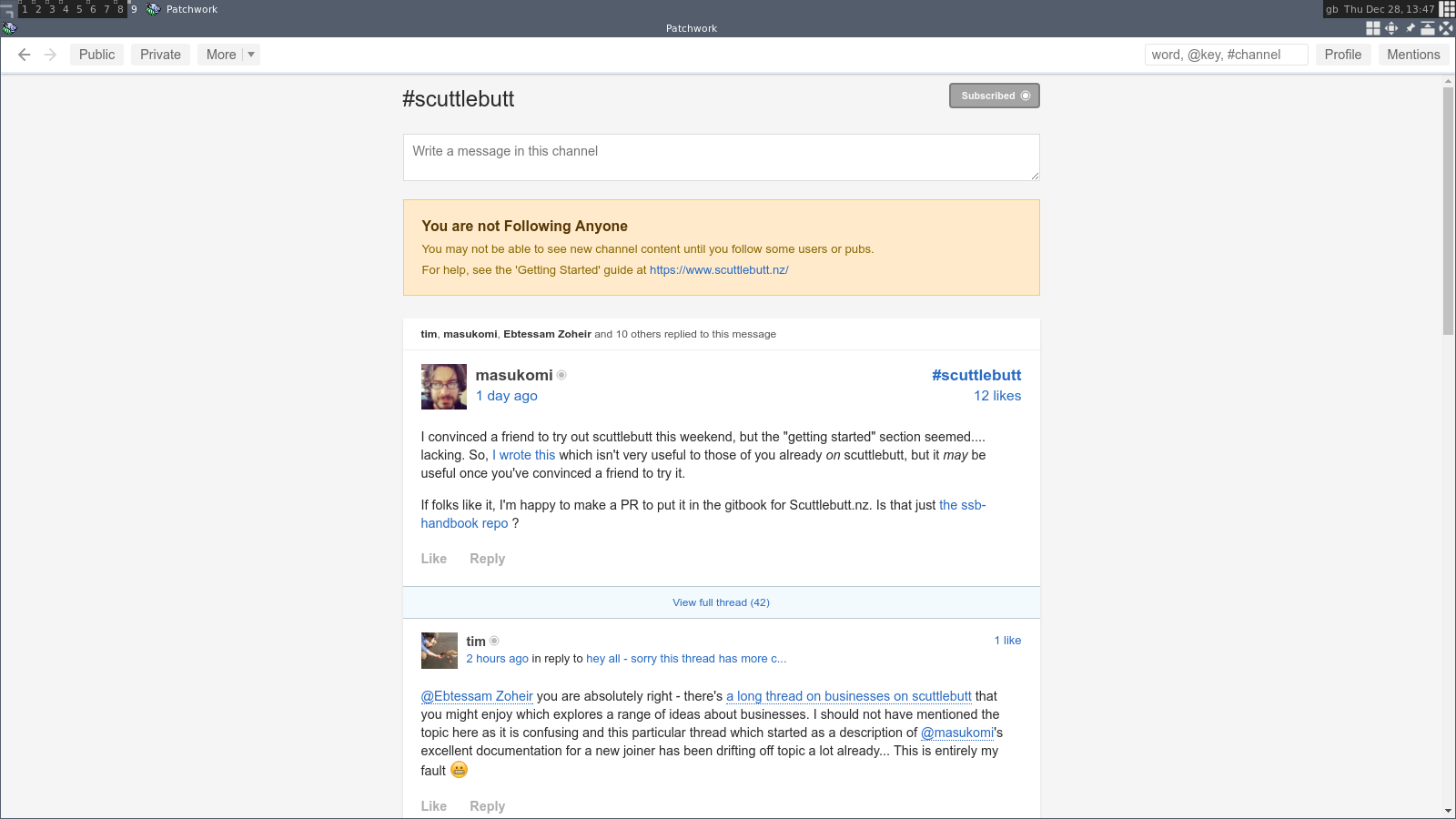Screen dimensions: 1456x819
Task: Click the Patchwork taskbar entry
Action: 182,9
